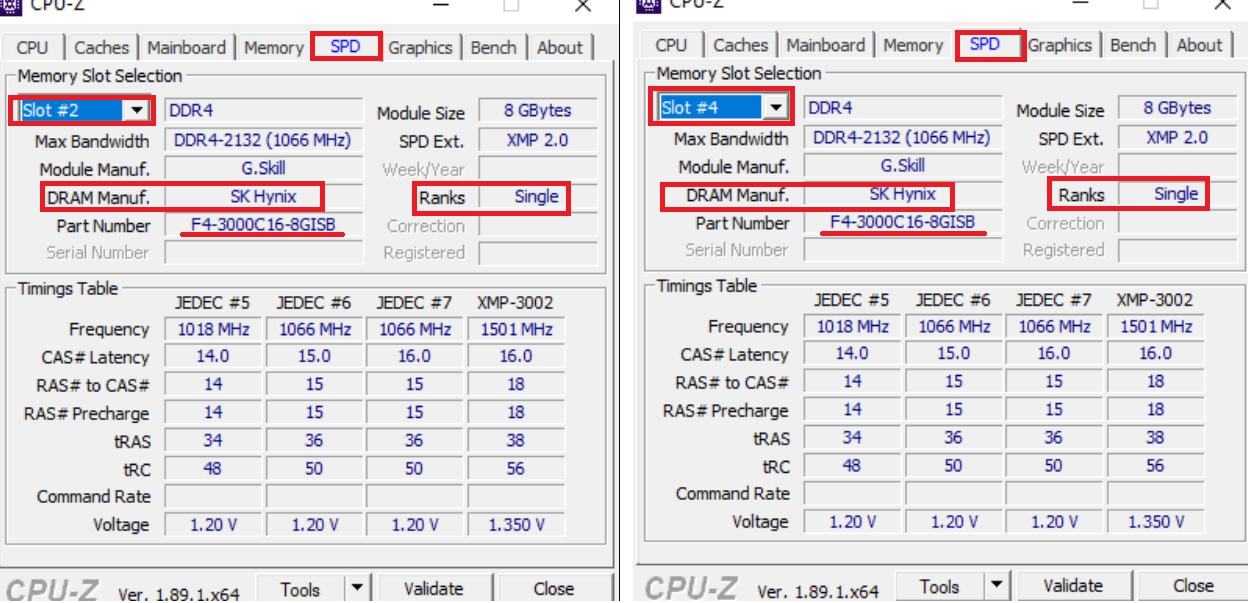The width and height of the screenshot is (1248, 603).
Task: Click 1.350 V XMP voltage in right window
Action: [1155, 522]
